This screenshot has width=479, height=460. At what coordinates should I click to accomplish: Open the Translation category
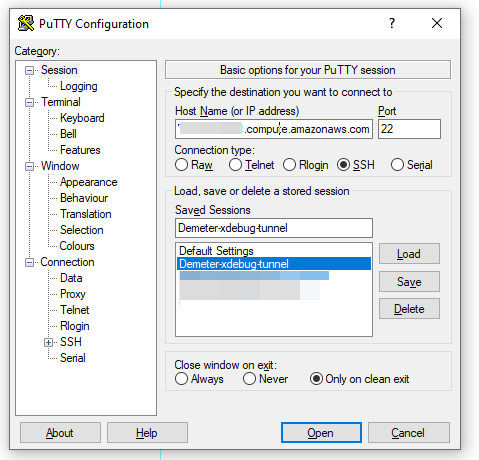pyautogui.click(x=86, y=214)
